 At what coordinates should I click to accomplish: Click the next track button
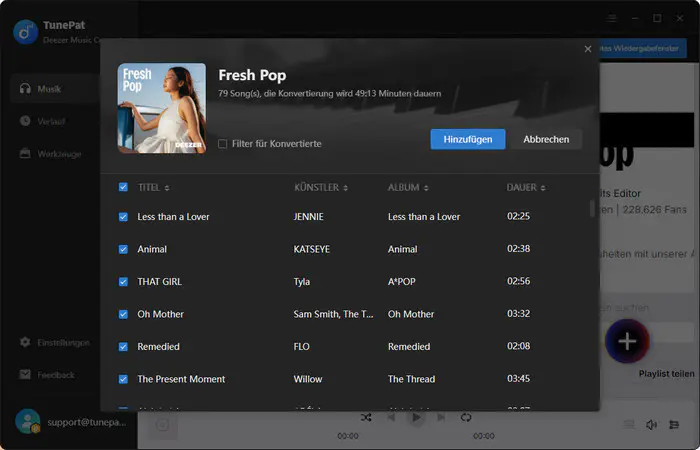click(x=441, y=417)
